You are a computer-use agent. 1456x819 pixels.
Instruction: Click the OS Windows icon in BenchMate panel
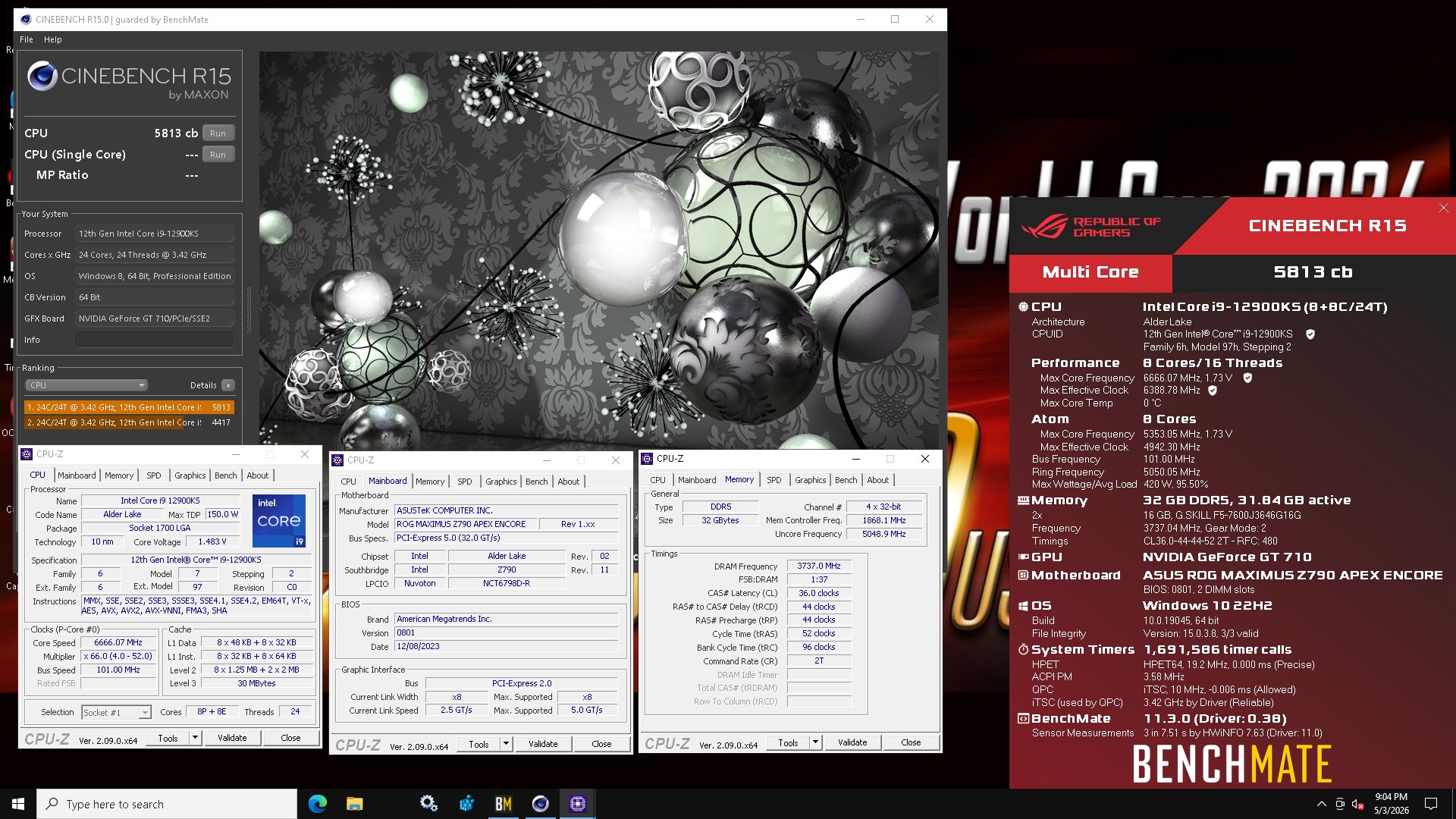[x=1023, y=606]
